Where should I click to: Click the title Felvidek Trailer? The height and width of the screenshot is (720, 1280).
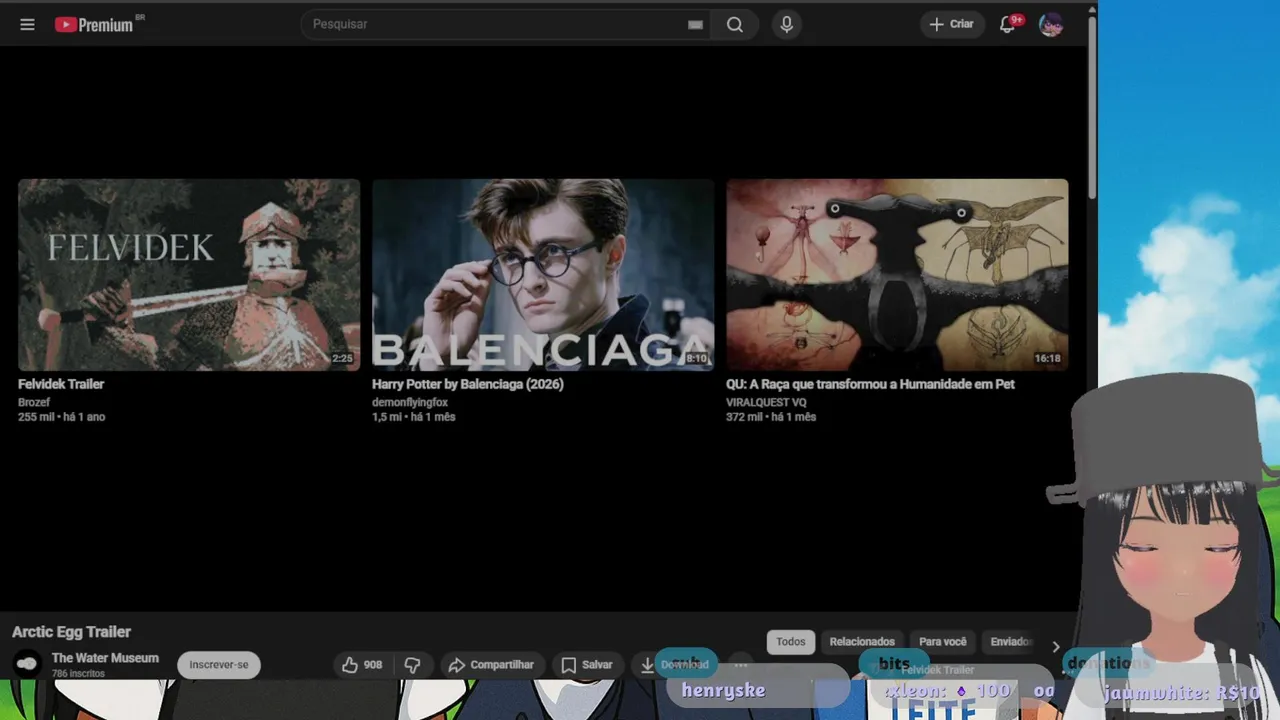61,384
